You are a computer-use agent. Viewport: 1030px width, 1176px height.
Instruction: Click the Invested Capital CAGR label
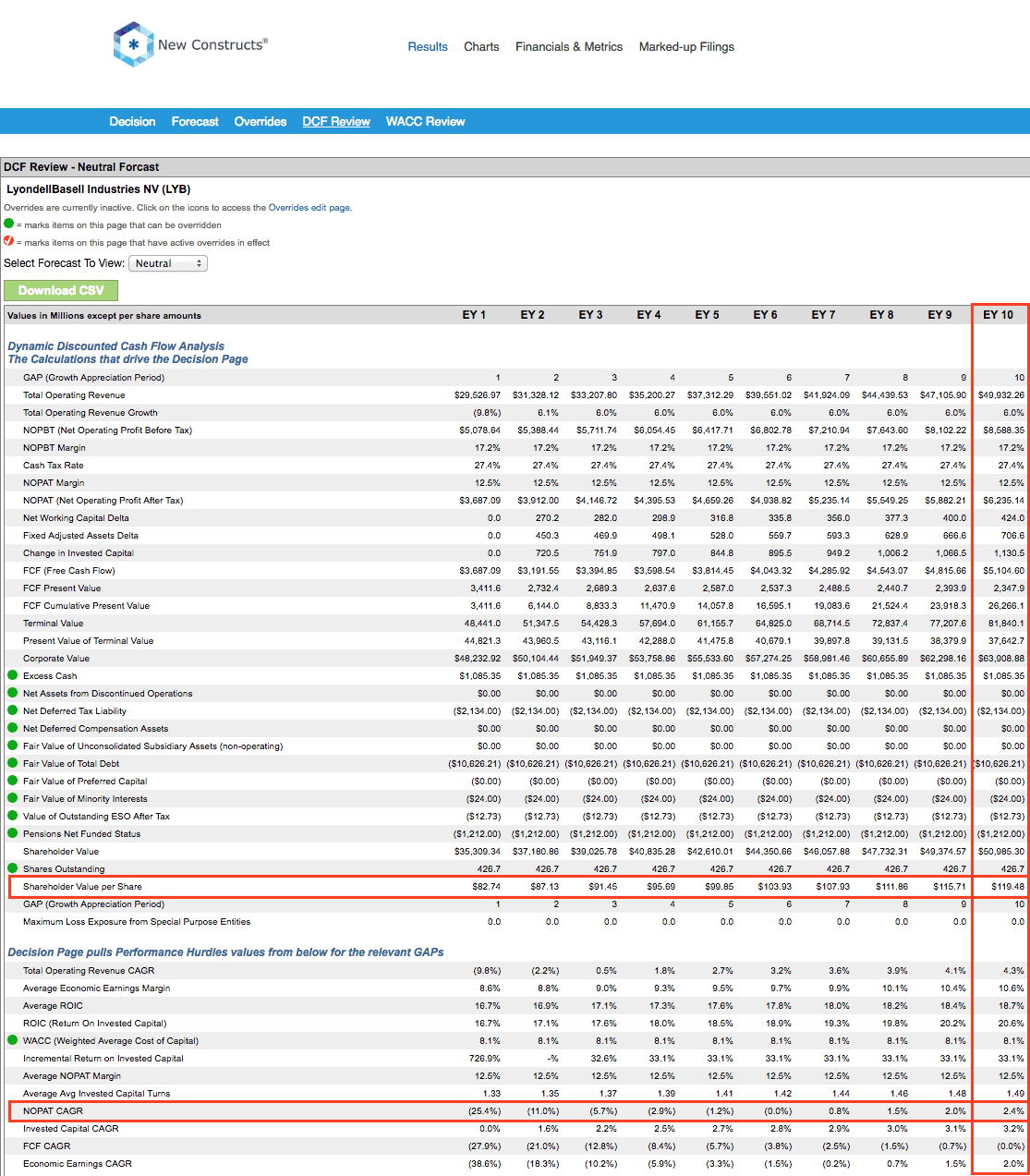[x=71, y=1128]
